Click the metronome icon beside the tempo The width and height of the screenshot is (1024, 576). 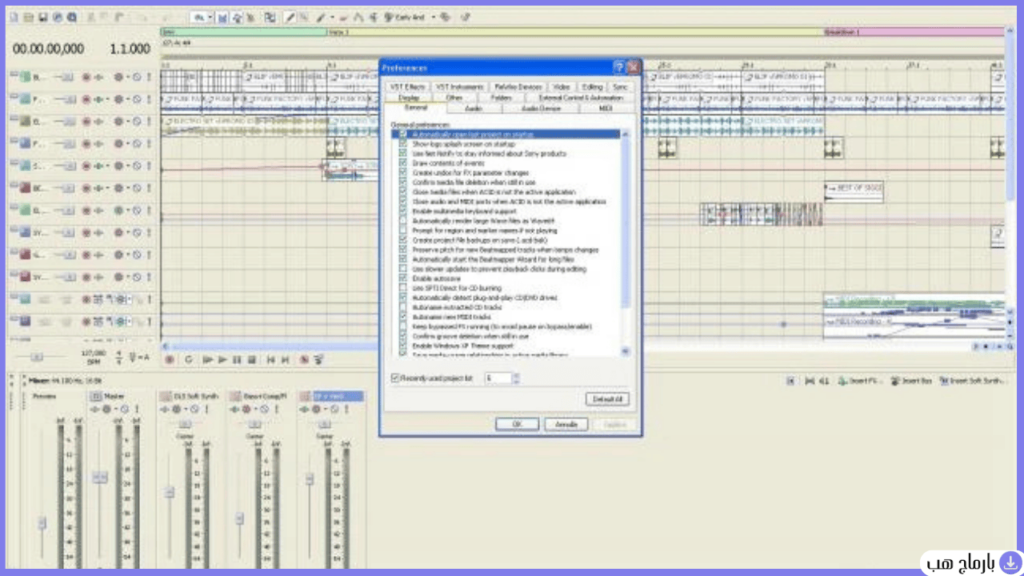click(133, 357)
